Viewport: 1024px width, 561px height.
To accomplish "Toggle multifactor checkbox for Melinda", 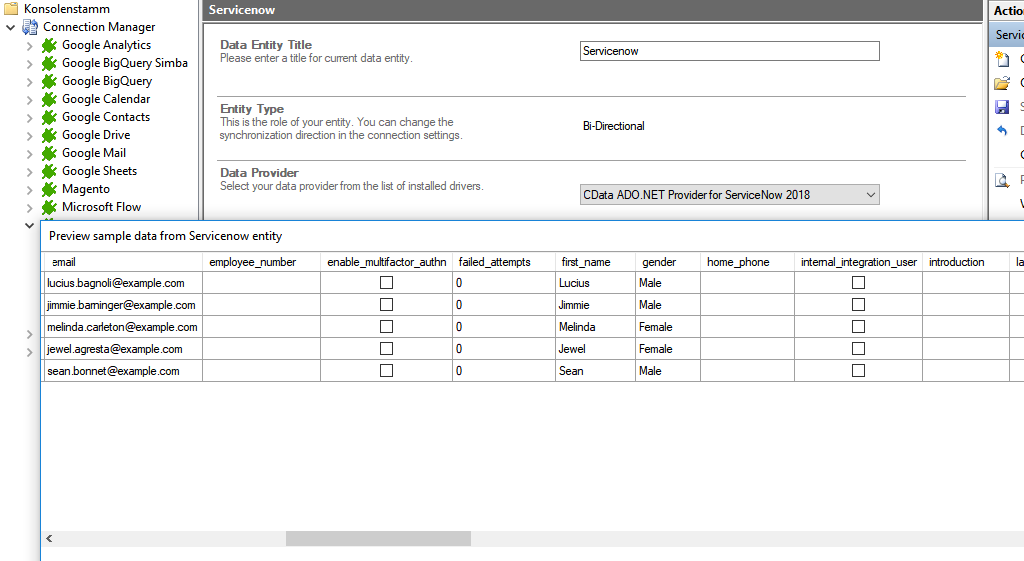I will click(x=387, y=327).
